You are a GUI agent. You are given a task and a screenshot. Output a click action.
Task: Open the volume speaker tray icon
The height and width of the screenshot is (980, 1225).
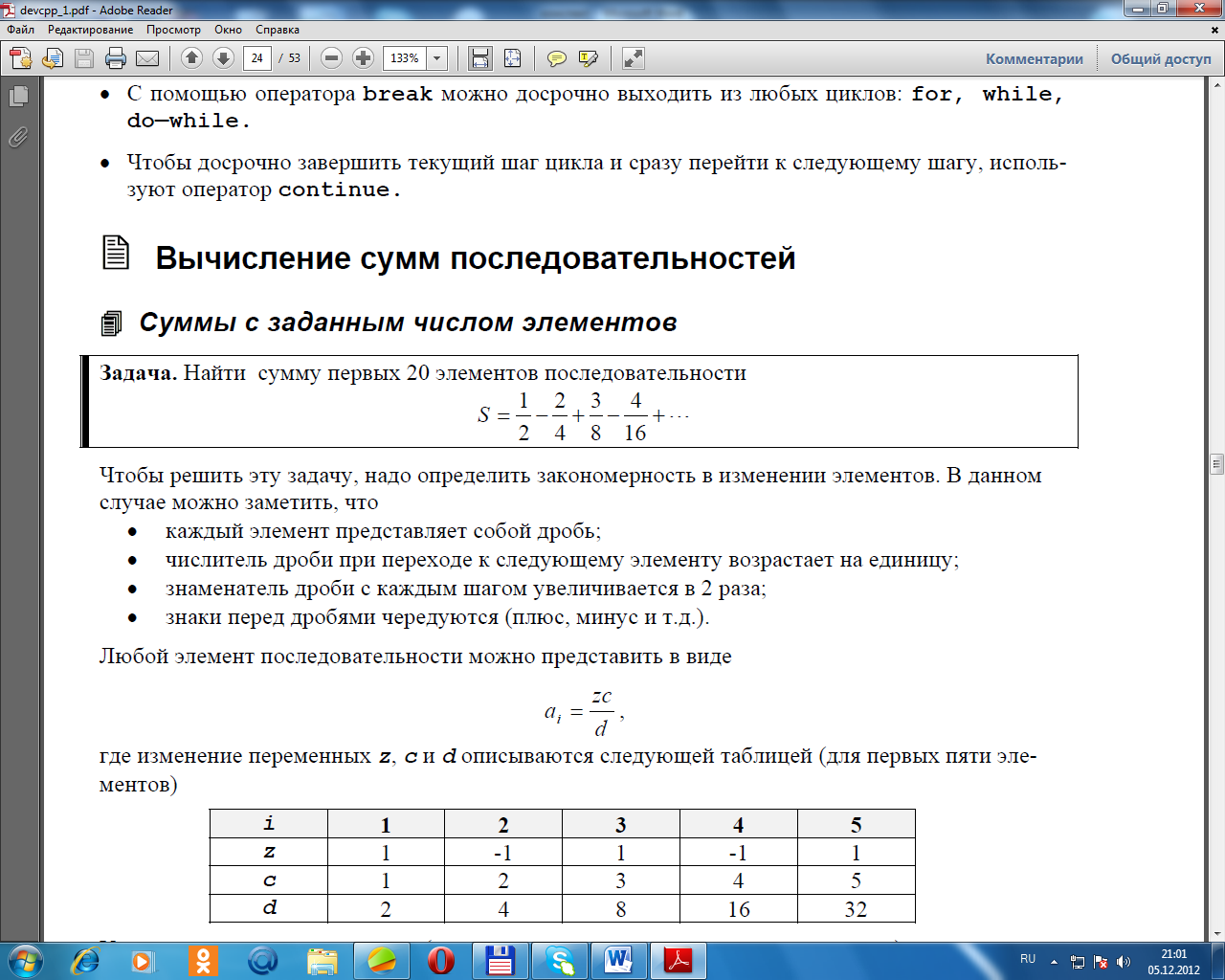click(1124, 961)
